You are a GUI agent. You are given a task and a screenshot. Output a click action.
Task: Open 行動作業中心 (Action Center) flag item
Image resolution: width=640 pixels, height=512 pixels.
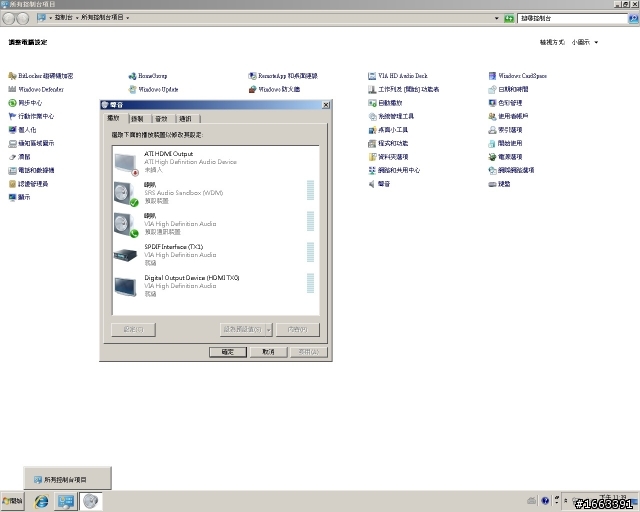[x=31, y=116]
